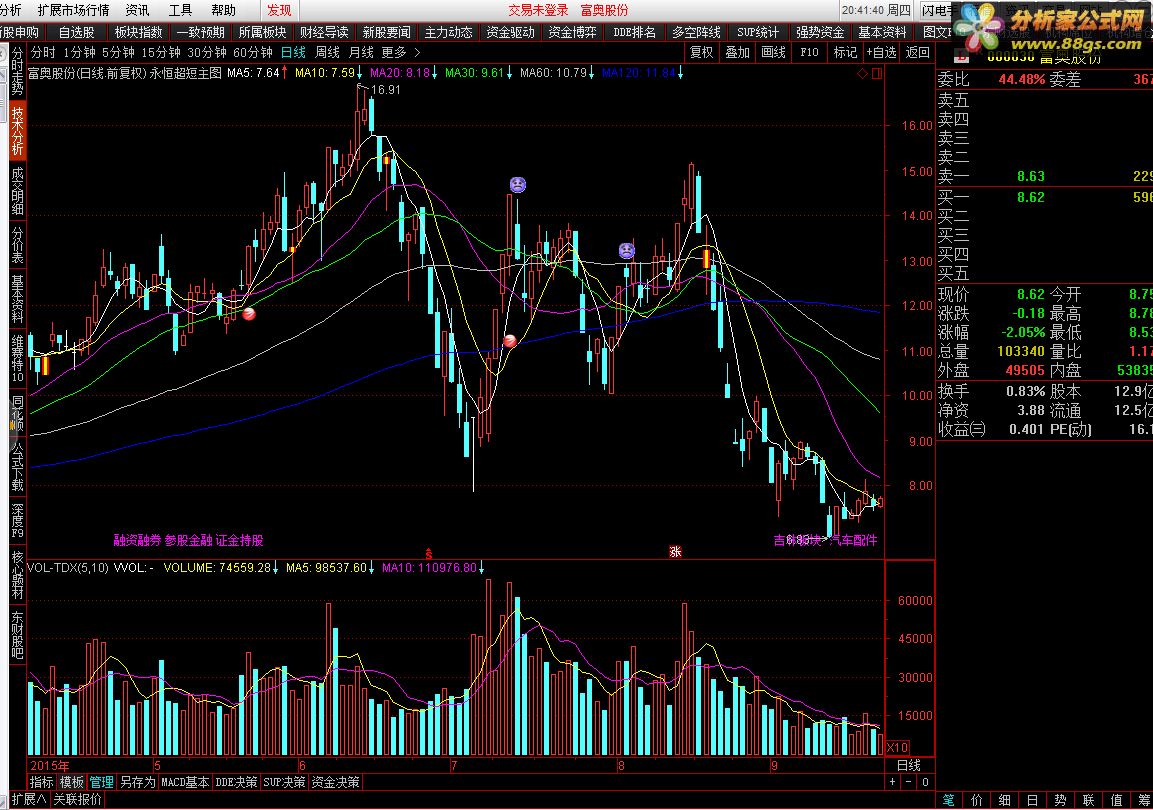Select the 资金决策 indicator tab
Image resolution: width=1153 pixels, height=810 pixels.
(x=335, y=782)
